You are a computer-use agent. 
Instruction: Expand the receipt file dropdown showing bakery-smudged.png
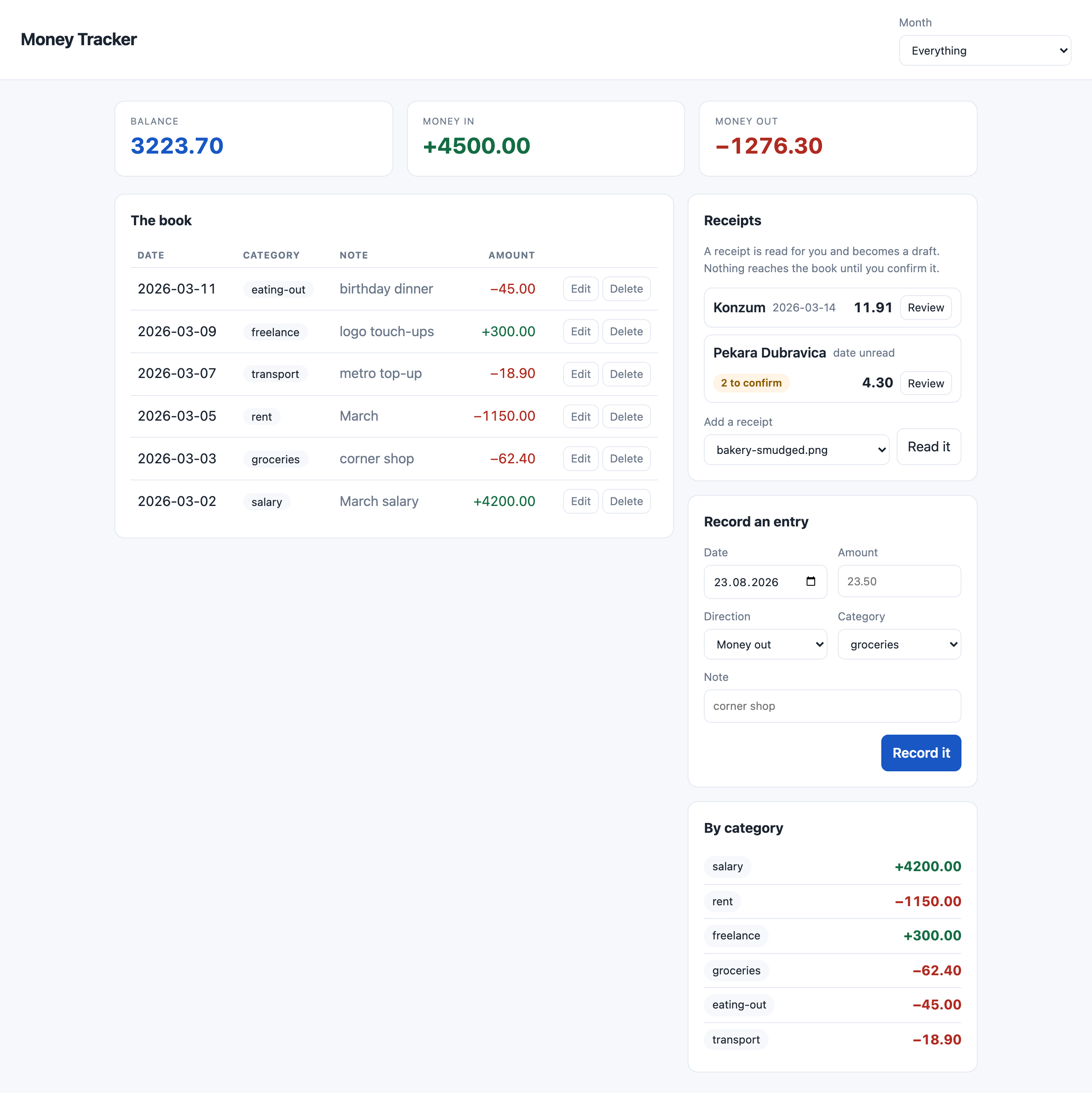tap(796, 450)
